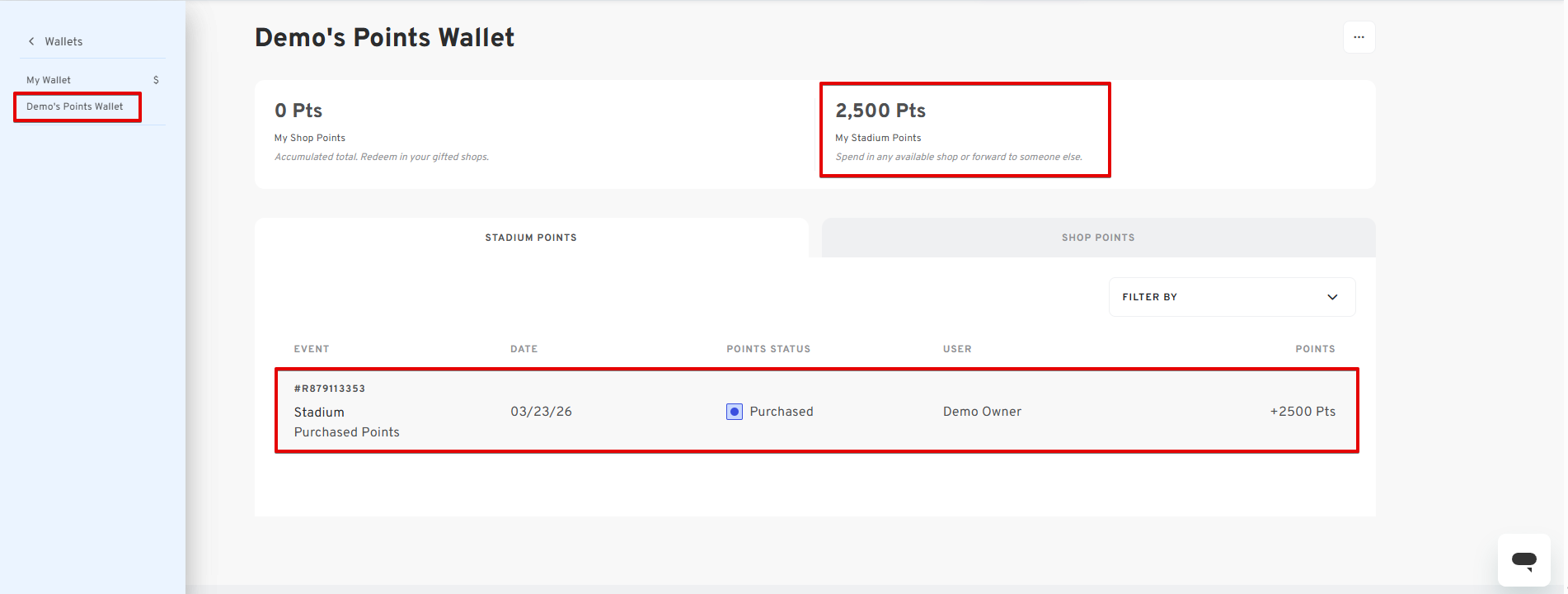
Task: Click the 0 Pts shop points balance
Action: [x=298, y=111]
